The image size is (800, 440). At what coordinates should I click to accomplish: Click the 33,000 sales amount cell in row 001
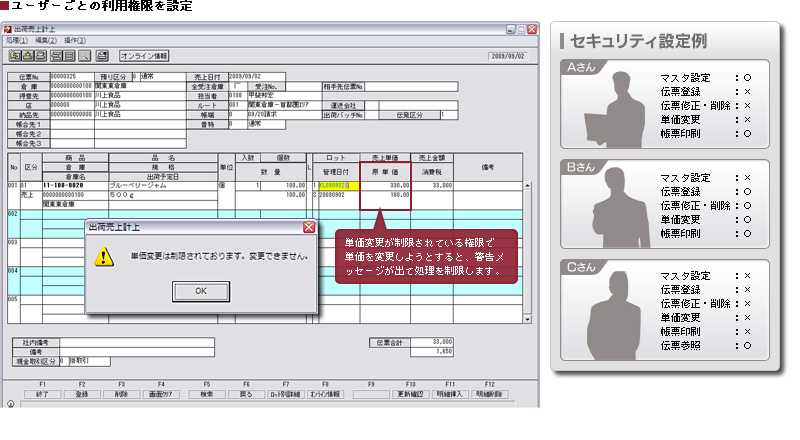[x=432, y=186]
